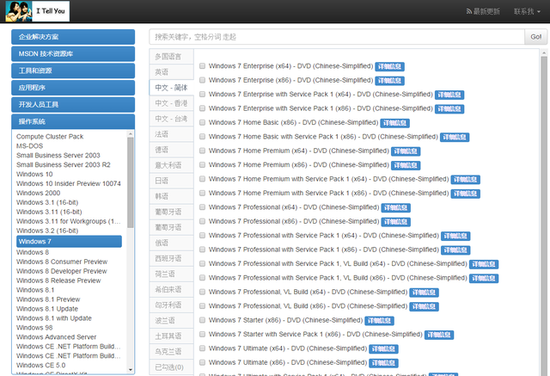Expand the 应用程序 category panel
Image resolution: width=550 pixels, height=376 pixels.
tap(73, 88)
